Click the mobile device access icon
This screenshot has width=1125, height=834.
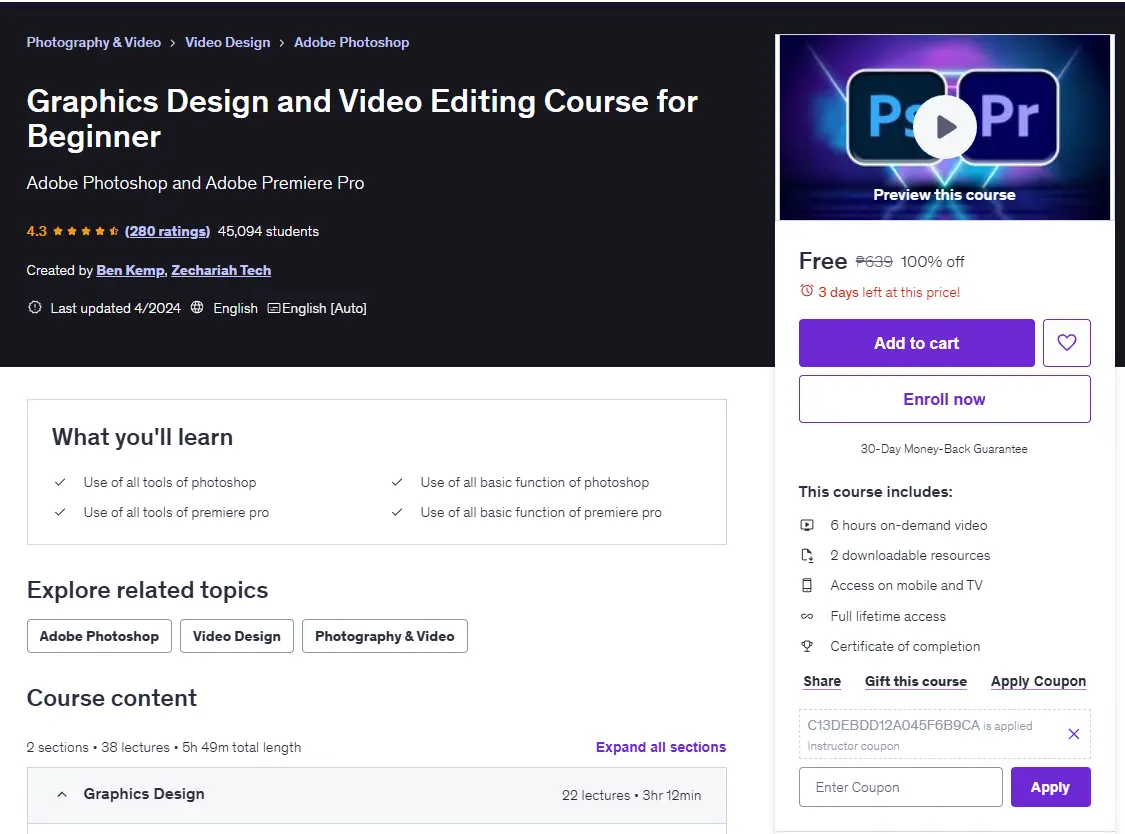[x=807, y=586]
